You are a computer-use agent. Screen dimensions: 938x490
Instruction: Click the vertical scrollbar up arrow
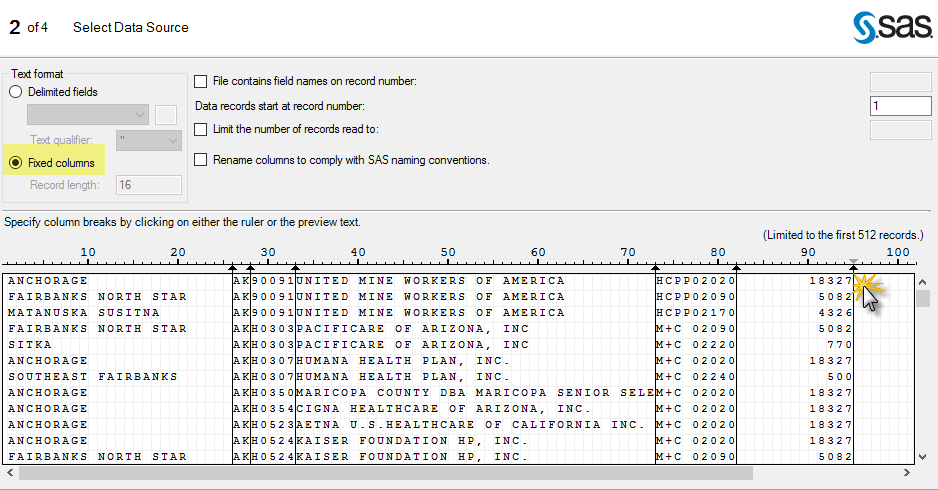(922, 282)
